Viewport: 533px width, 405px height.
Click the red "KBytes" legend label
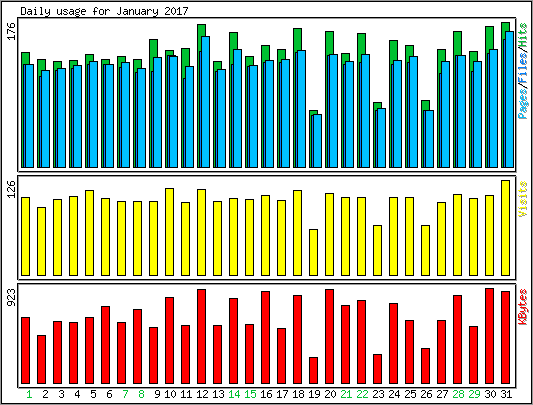pos(522,307)
